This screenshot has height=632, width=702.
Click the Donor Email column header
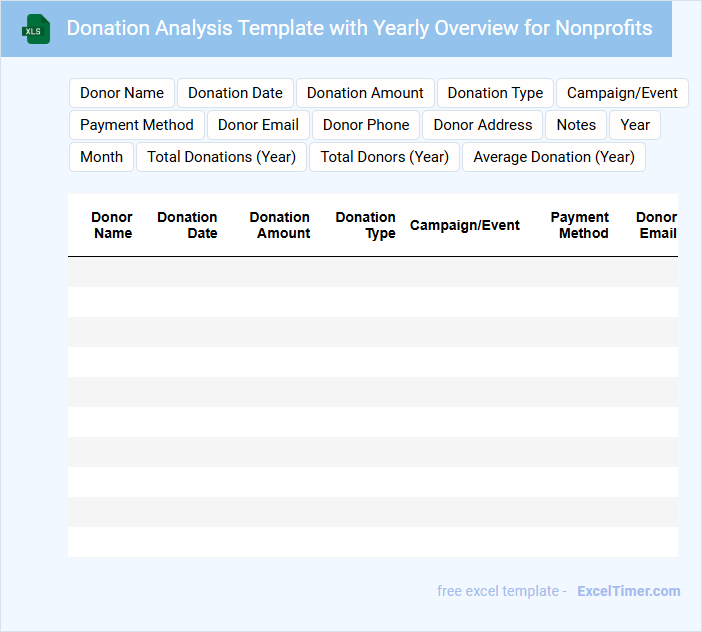(656, 225)
